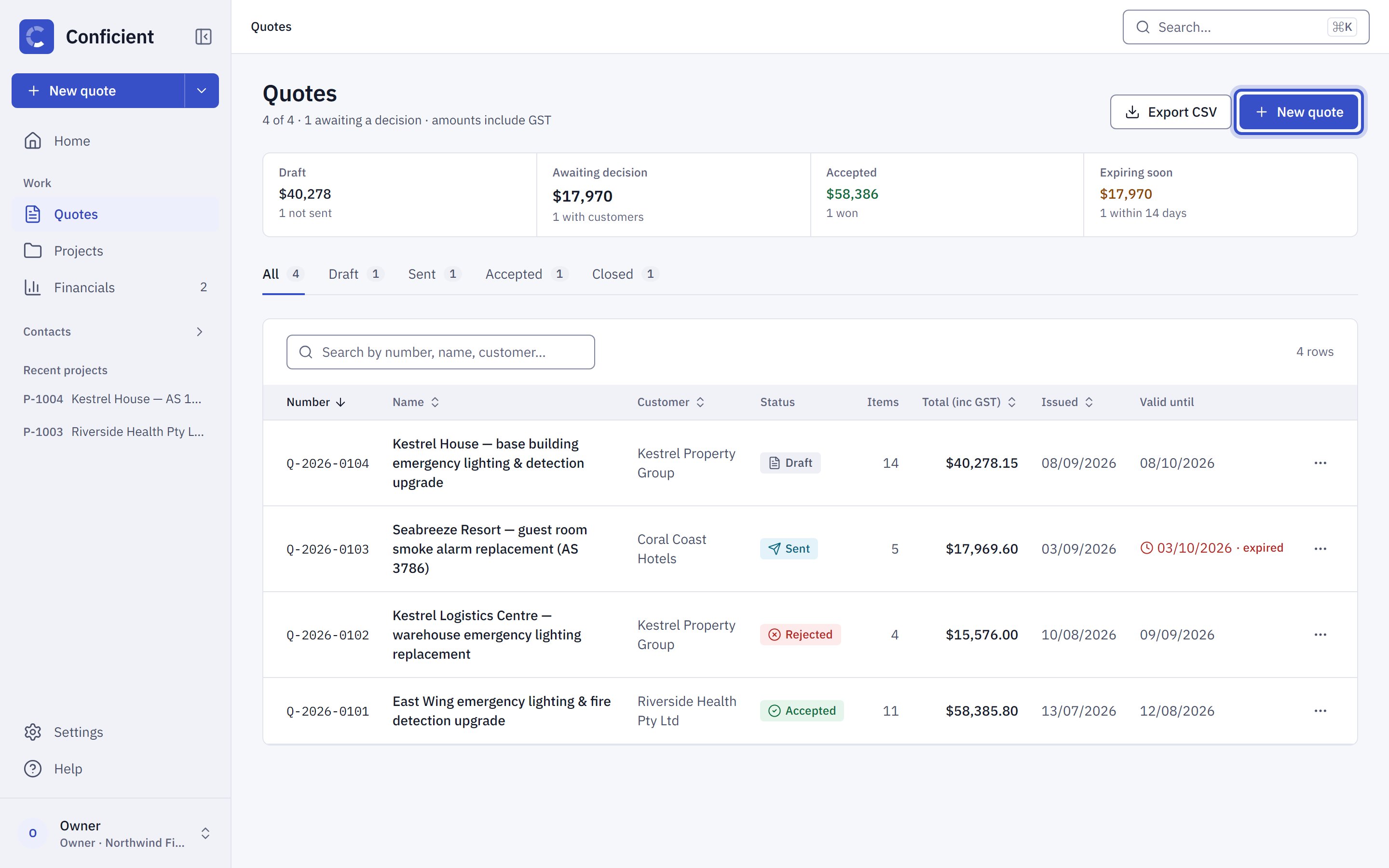Open row actions for Q-2026-0103
This screenshot has width=1389, height=868.
(x=1320, y=549)
